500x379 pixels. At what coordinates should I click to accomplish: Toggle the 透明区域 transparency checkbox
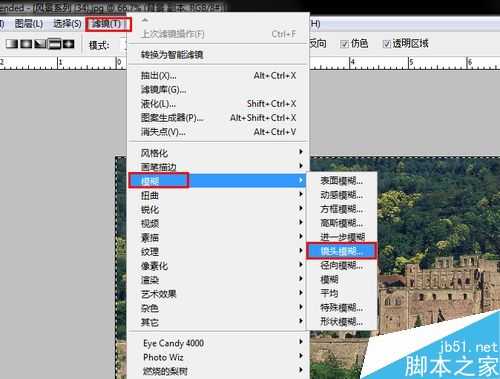point(387,44)
